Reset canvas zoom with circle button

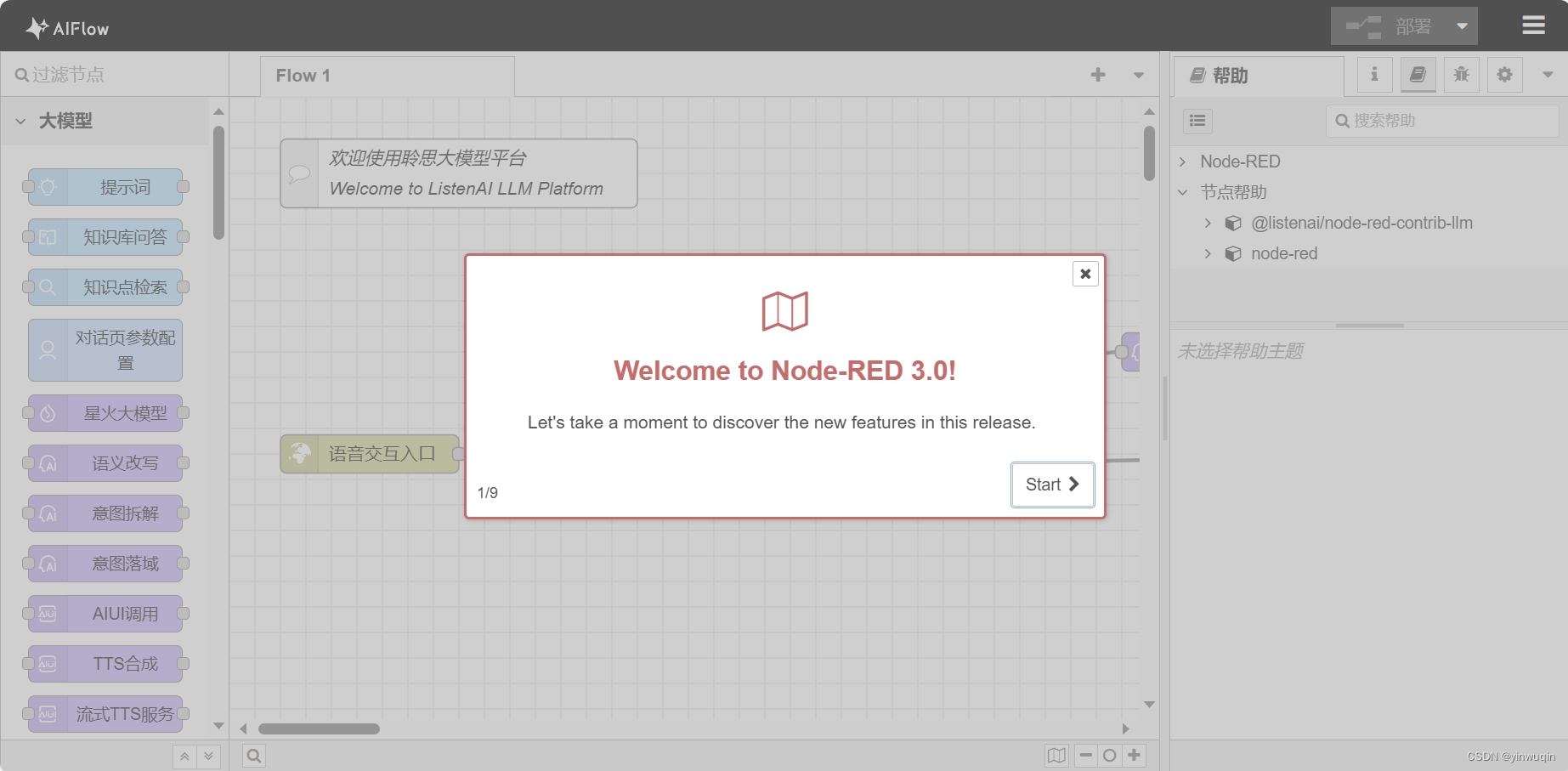click(x=1110, y=756)
